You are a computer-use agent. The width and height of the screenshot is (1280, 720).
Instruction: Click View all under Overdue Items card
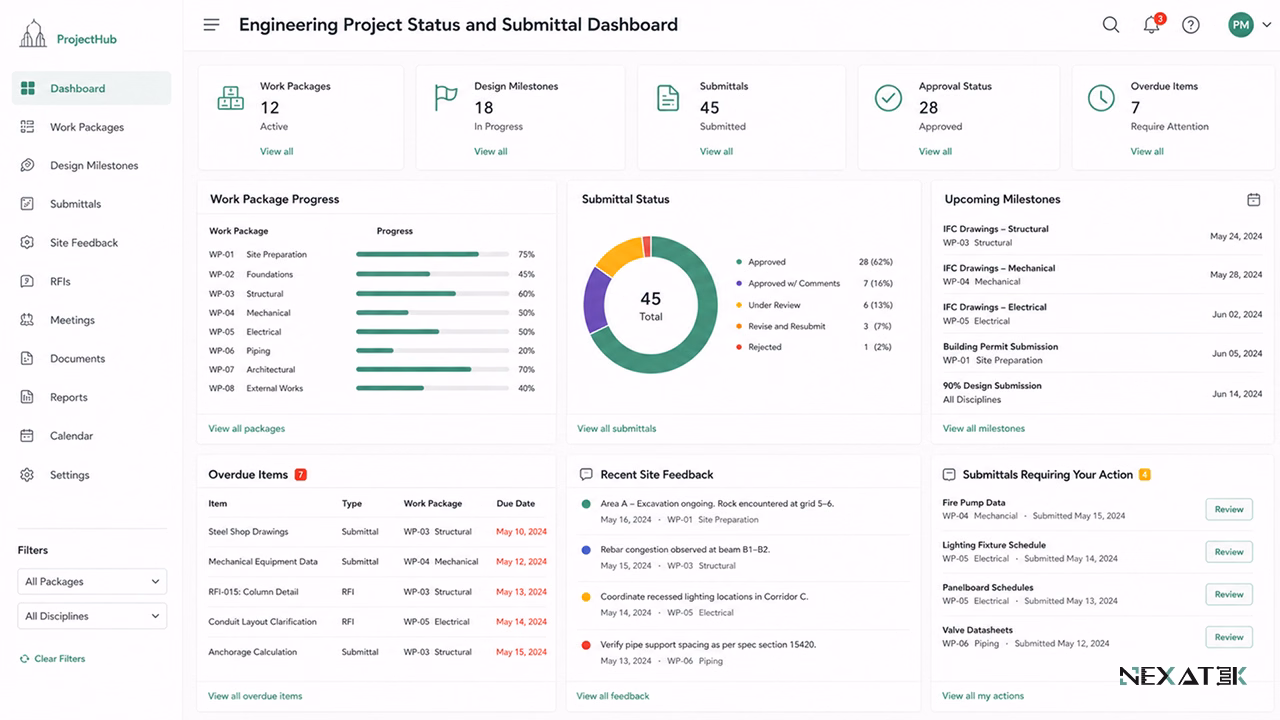(1147, 152)
